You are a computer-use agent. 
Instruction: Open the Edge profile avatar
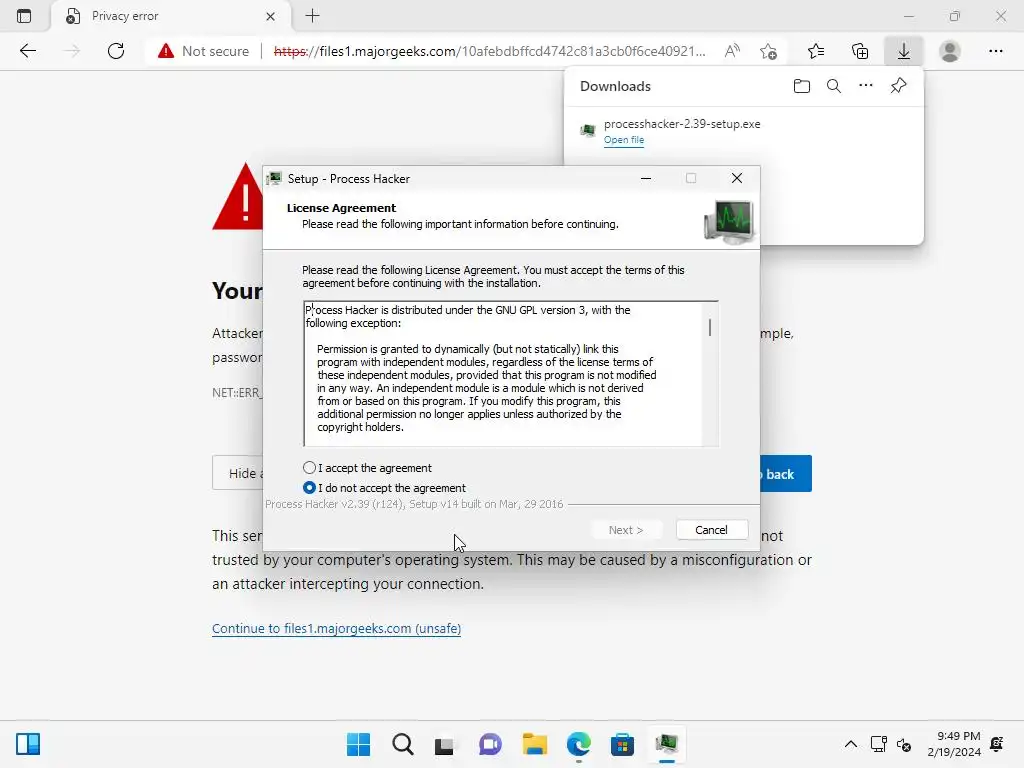point(950,51)
